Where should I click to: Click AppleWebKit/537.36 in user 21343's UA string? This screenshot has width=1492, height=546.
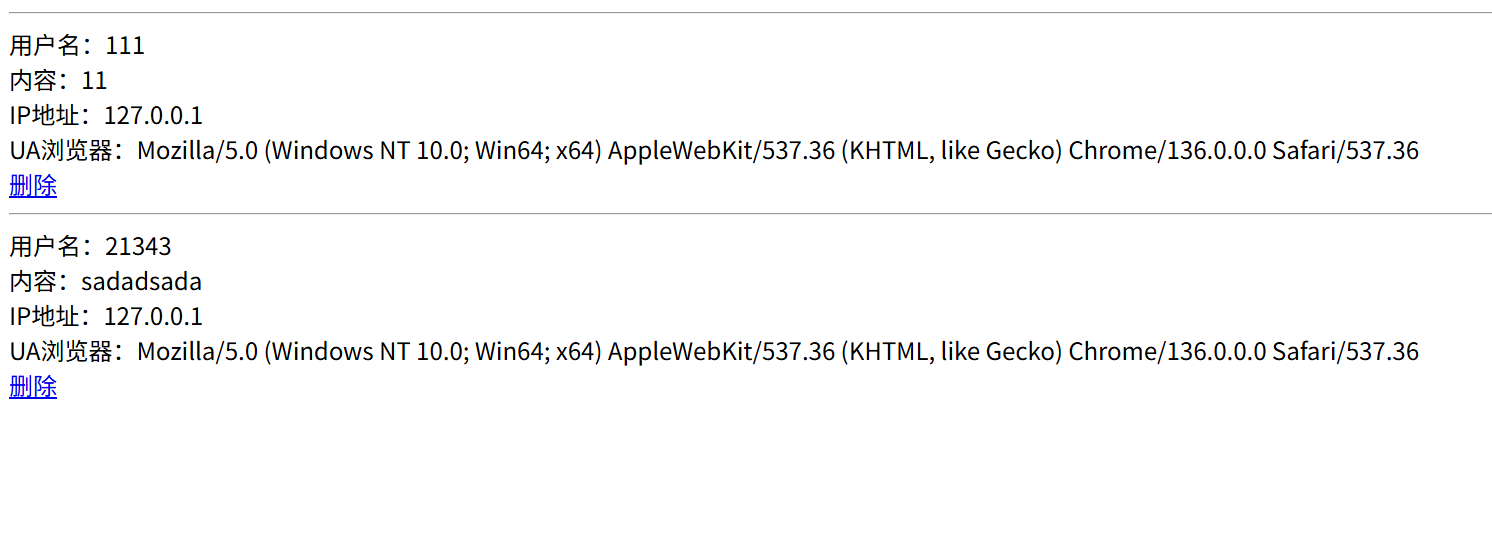point(721,352)
